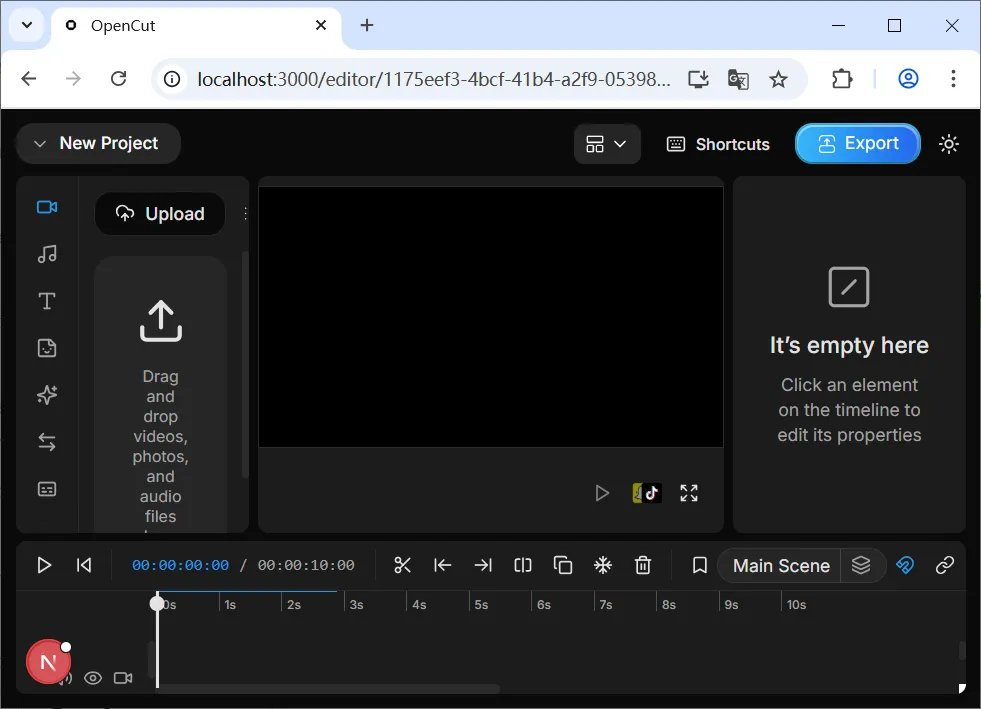Open the Shortcuts panel
This screenshot has height=709, width=981.
click(717, 143)
